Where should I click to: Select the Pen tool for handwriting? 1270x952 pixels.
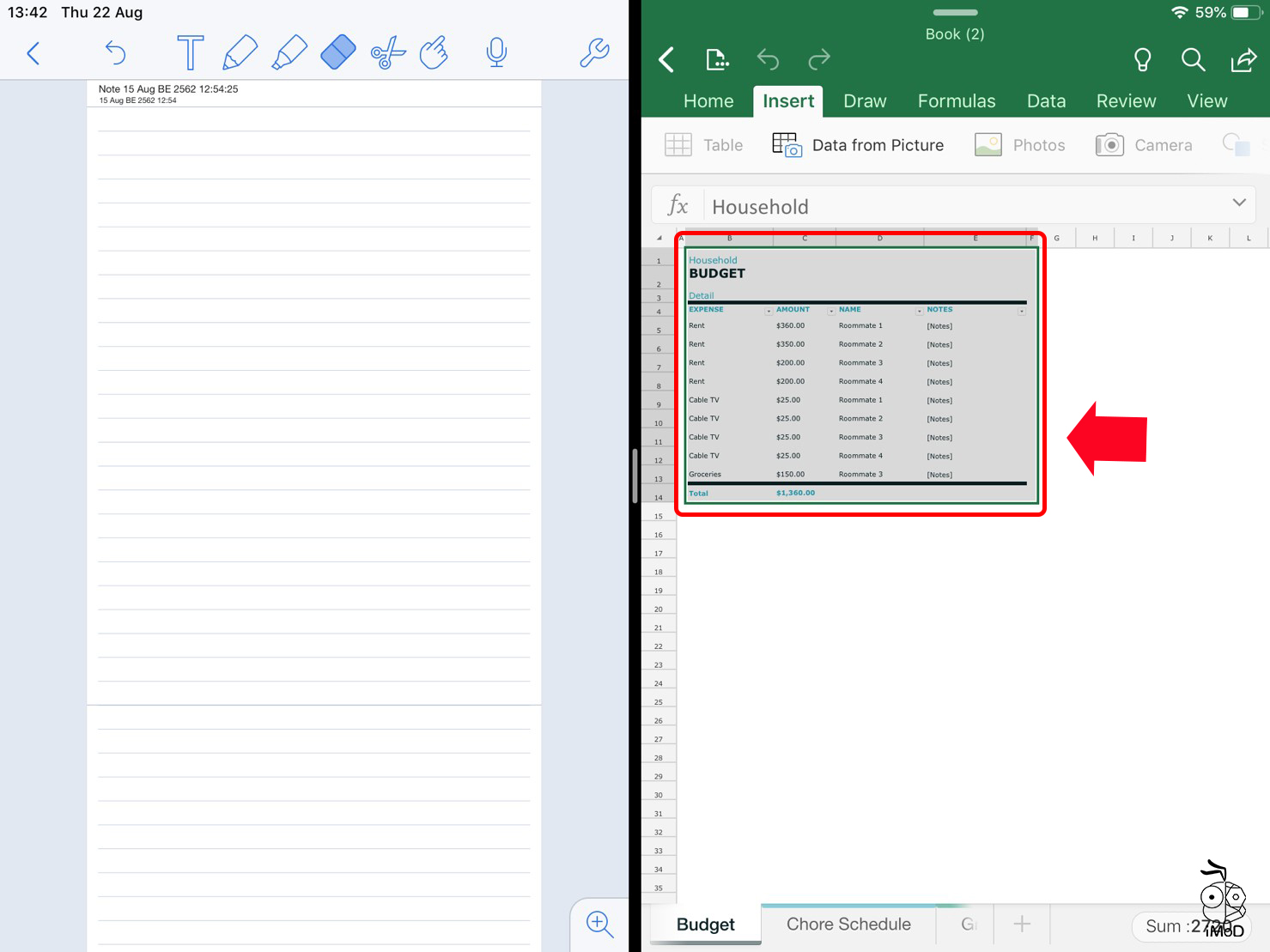(x=240, y=52)
